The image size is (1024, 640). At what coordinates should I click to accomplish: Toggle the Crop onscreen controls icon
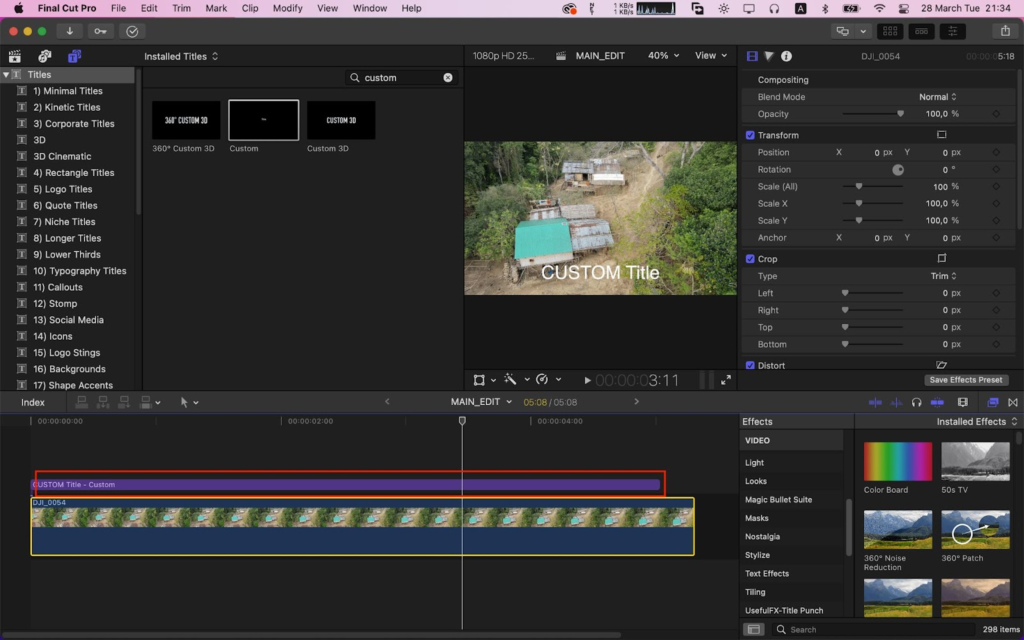click(942, 258)
